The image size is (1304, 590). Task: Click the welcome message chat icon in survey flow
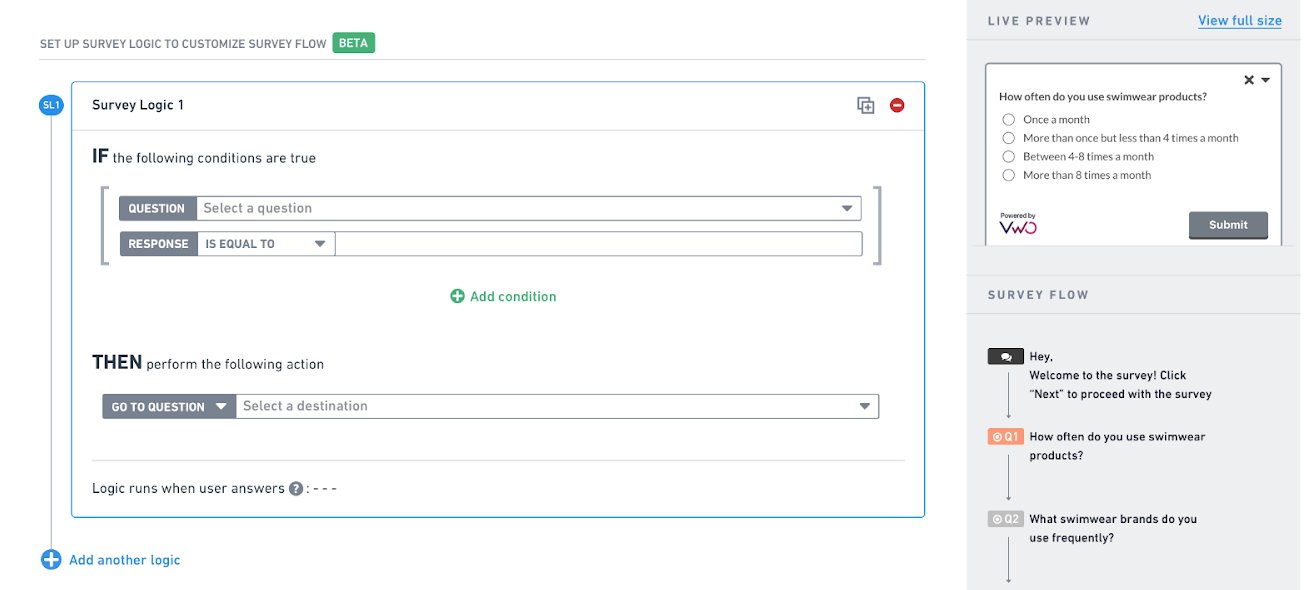1006,356
